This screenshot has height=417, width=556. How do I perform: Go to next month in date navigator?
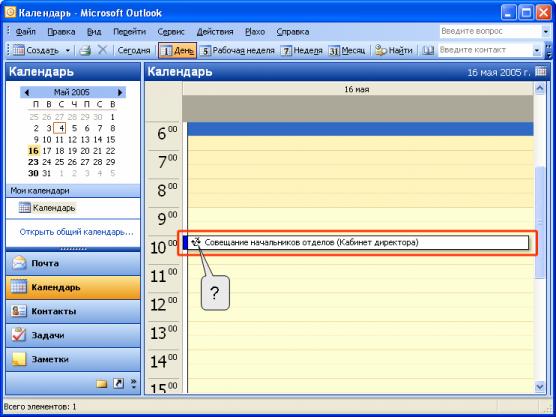pyautogui.click(x=120, y=93)
